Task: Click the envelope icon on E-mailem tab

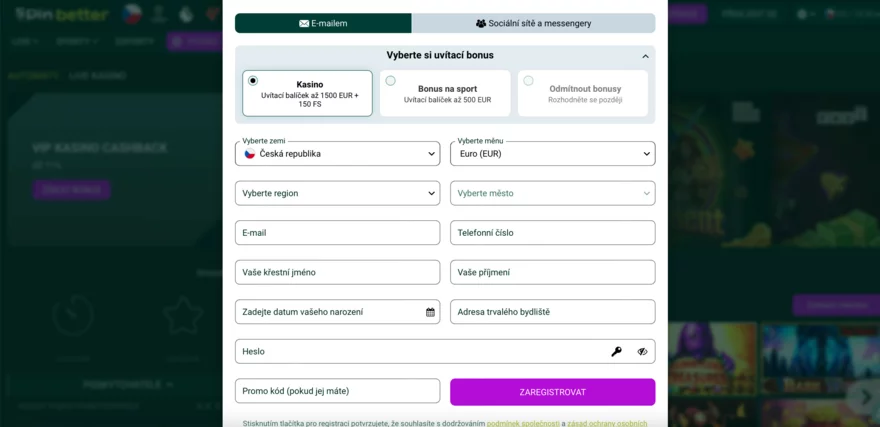Action: pos(304,23)
